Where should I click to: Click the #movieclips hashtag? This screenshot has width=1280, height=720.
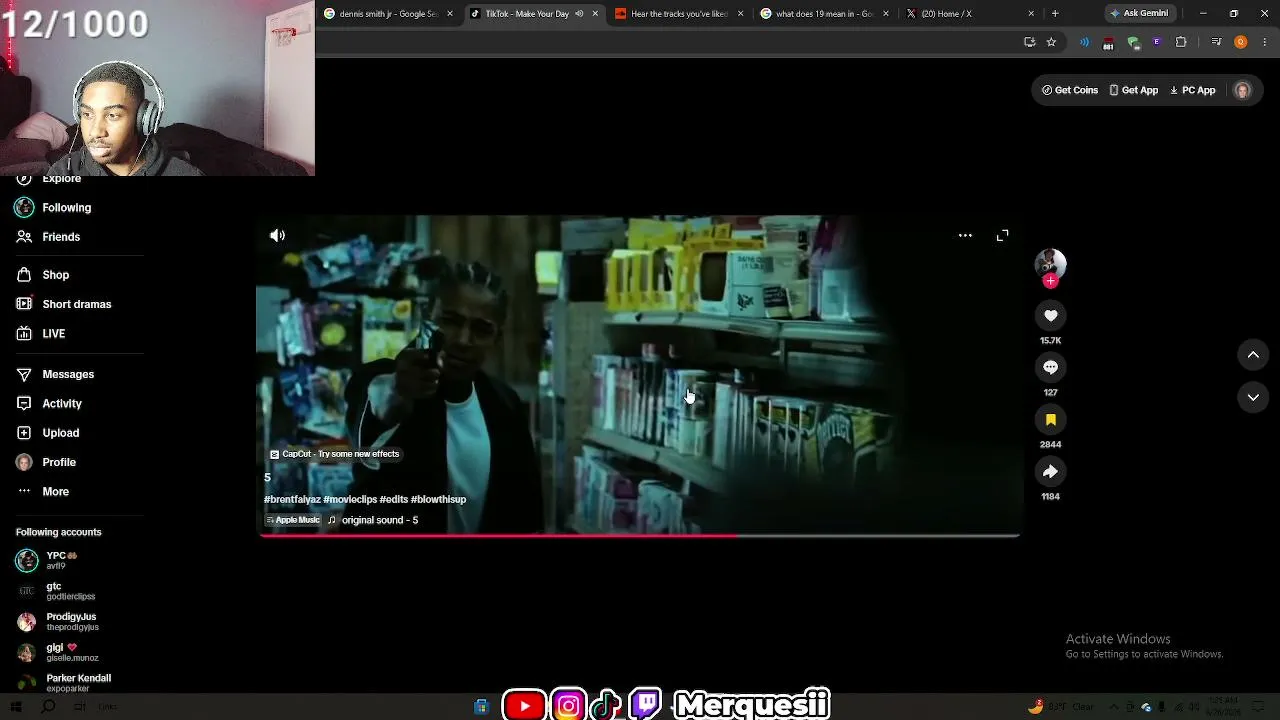[x=350, y=499]
